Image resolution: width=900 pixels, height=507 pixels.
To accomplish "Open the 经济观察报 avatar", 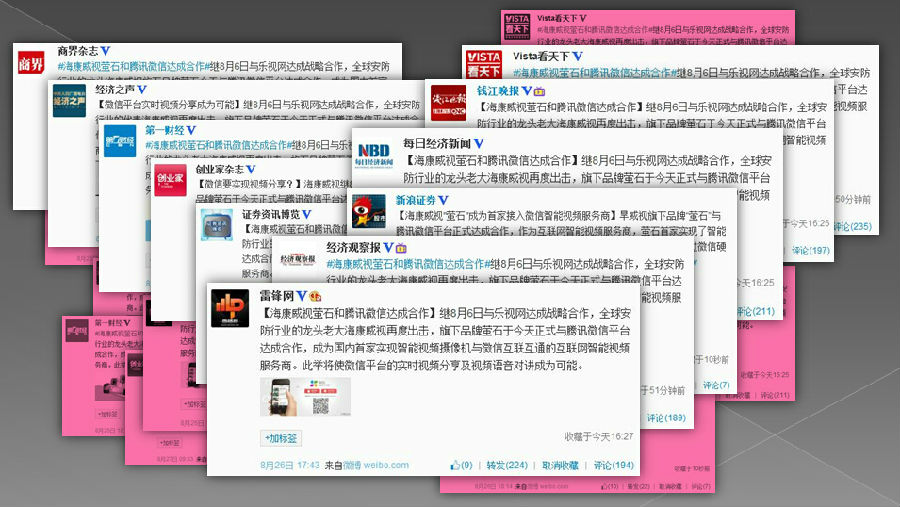I will [x=298, y=260].
